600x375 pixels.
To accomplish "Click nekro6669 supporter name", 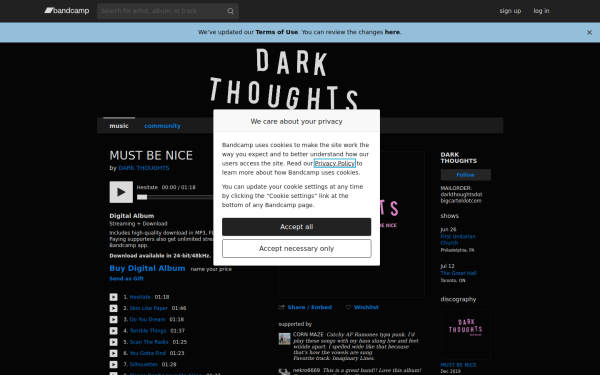I will [x=306, y=370].
